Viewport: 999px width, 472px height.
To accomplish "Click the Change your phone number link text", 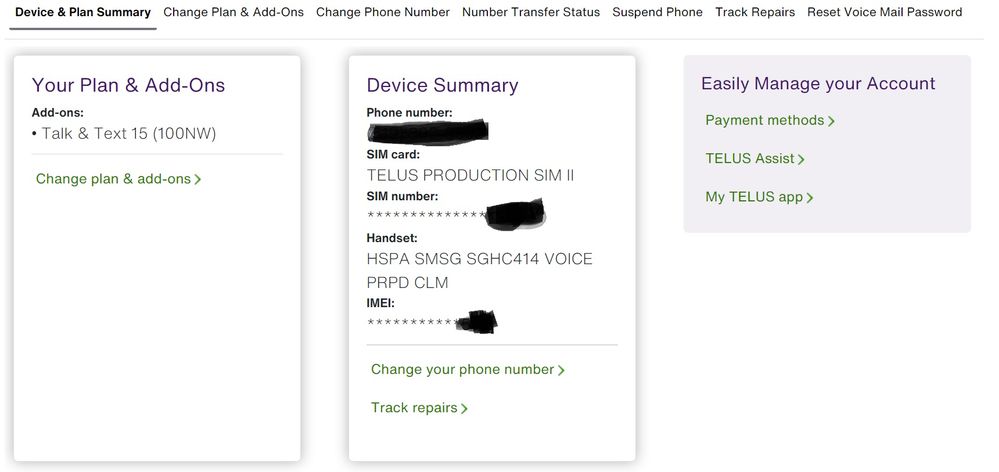I will pyautogui.click(x=462, y=369).
